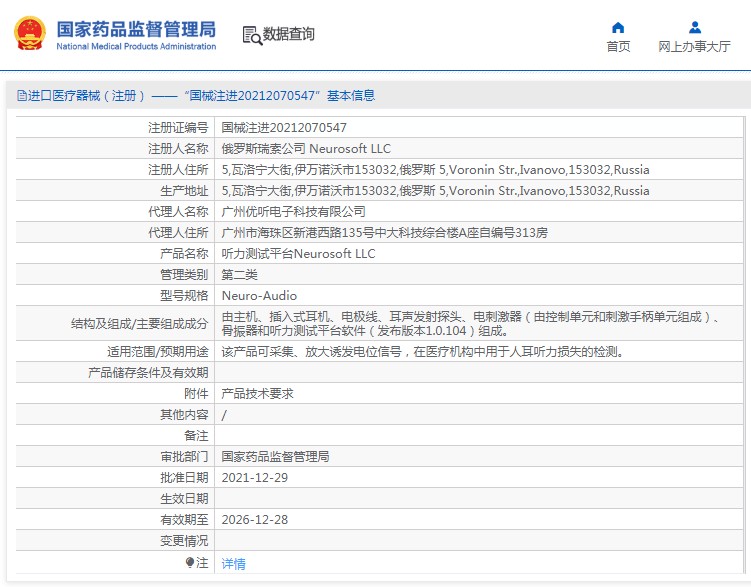Screen dimensions: 751x587
Task: Click registrant name 俄罗斯瑞索公司 Neurosoft LLC
Action: (x=306, y=149)
